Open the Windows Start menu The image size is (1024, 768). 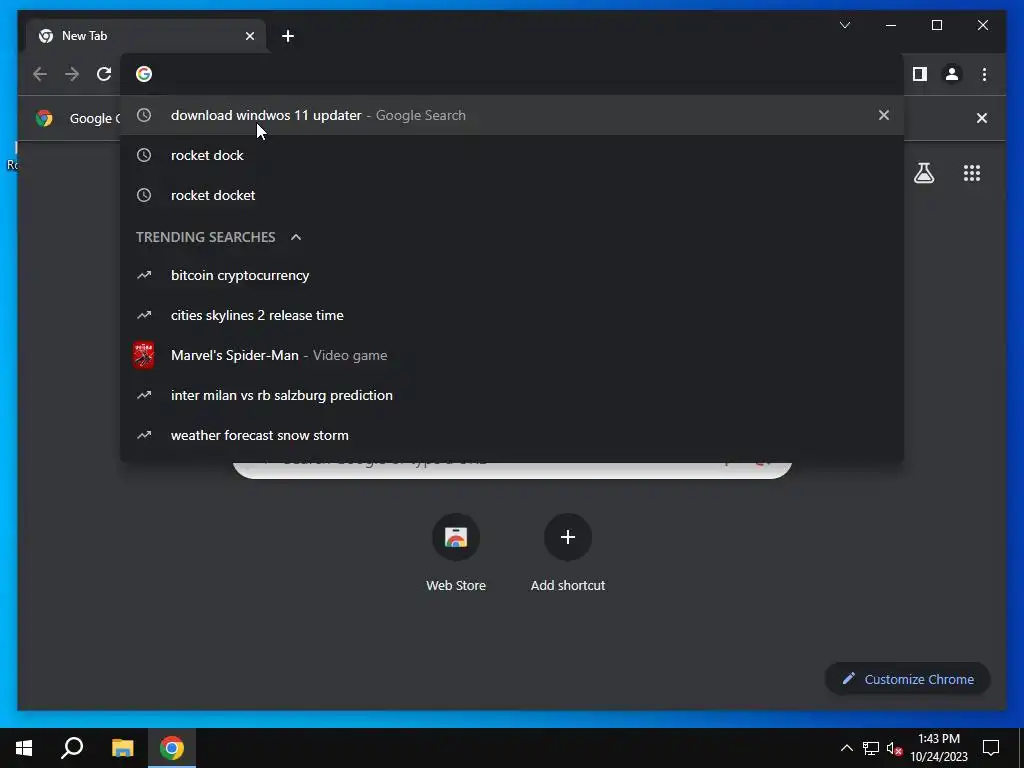[x=24, y=748]
